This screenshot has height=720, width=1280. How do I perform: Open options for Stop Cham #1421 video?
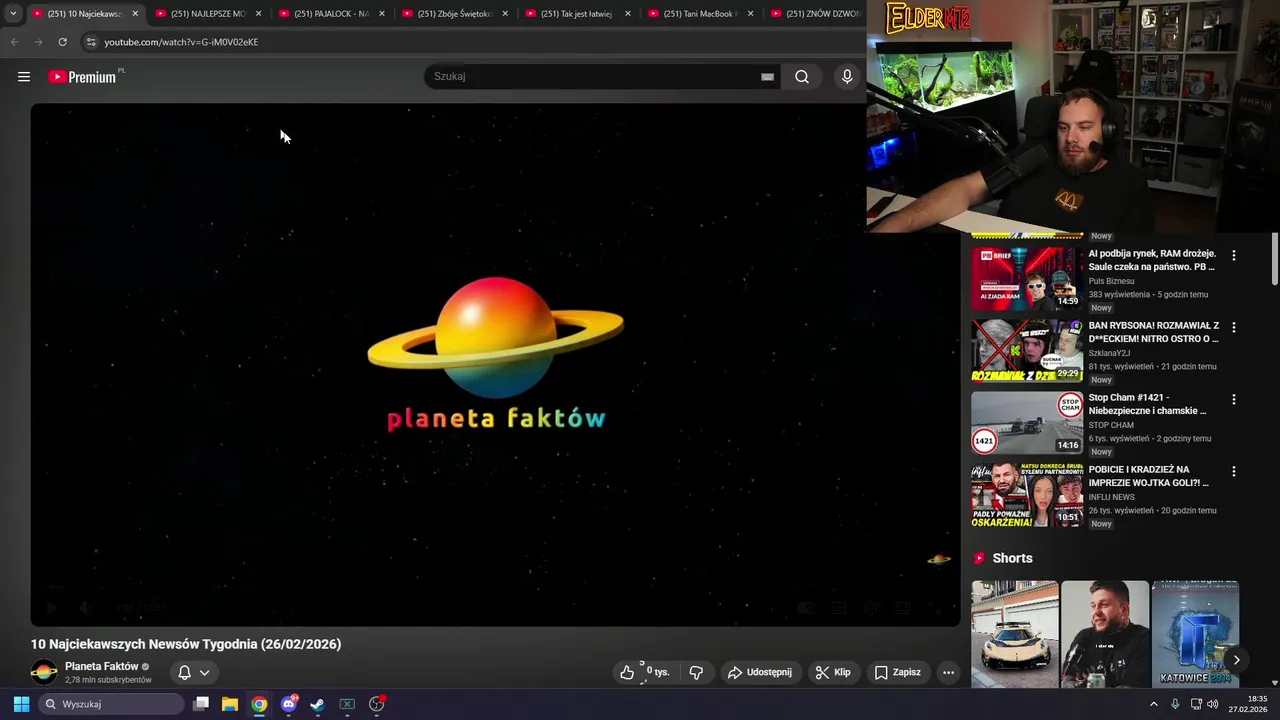(x=1233, y=399)
